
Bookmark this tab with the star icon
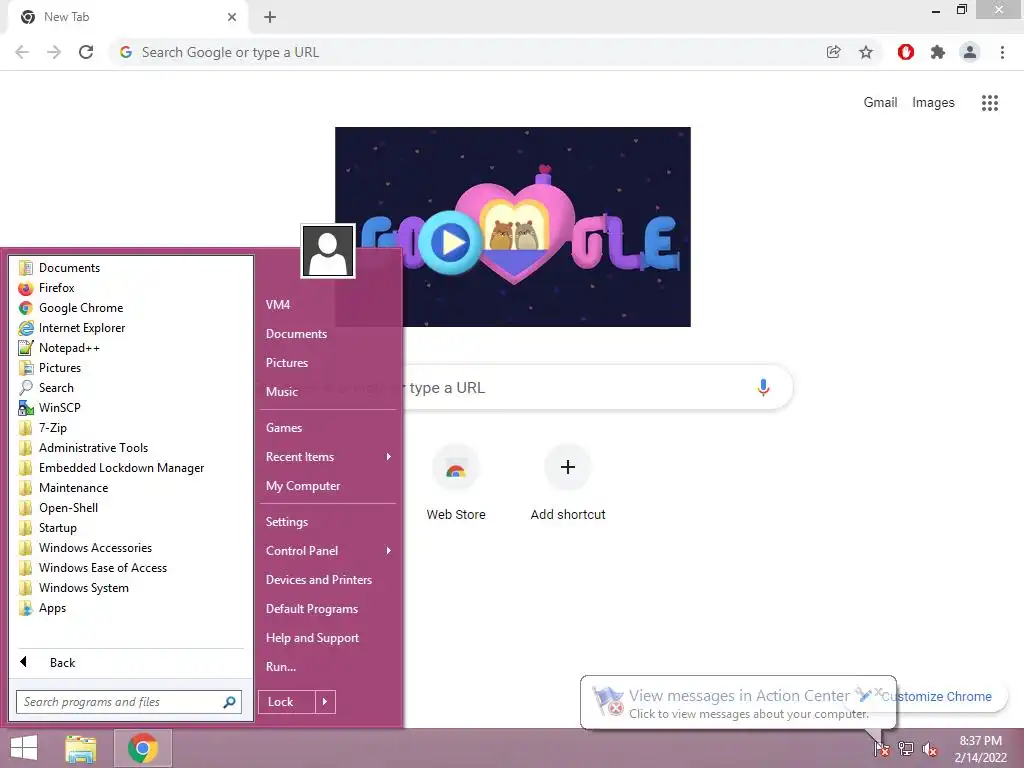866,52
